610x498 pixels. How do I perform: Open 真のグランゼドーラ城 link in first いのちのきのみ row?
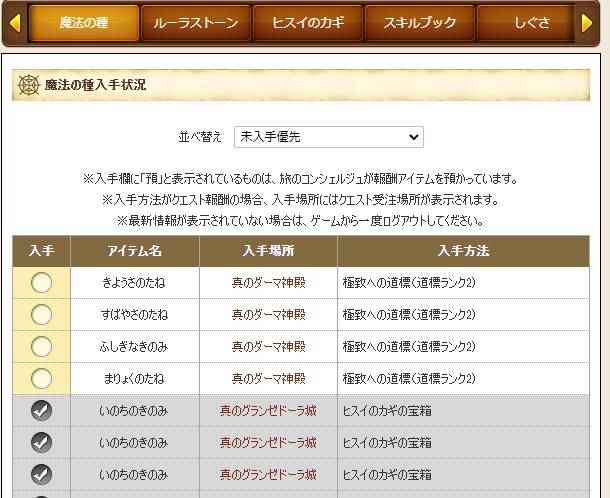click(268, 410)
